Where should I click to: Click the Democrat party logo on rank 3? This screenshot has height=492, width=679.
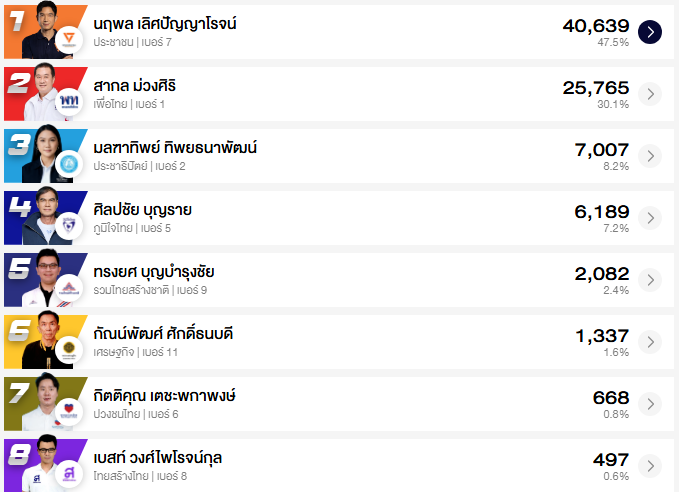69,164
